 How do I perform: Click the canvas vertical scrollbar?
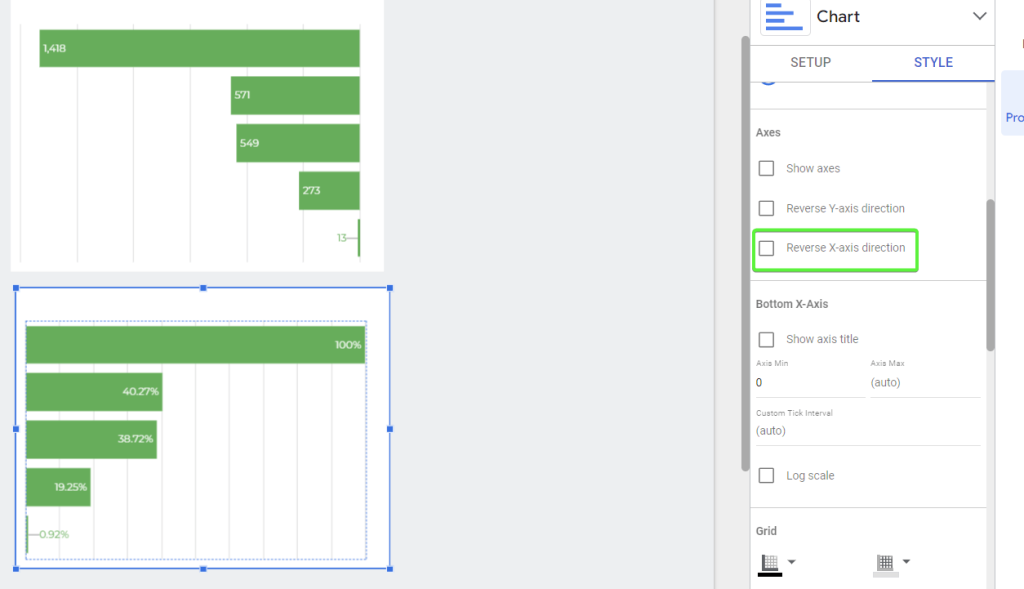click(x=745, y=253)
